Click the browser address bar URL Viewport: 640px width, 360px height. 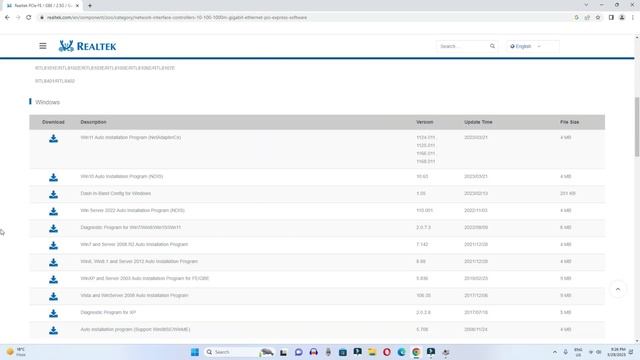tap(177, 18)
